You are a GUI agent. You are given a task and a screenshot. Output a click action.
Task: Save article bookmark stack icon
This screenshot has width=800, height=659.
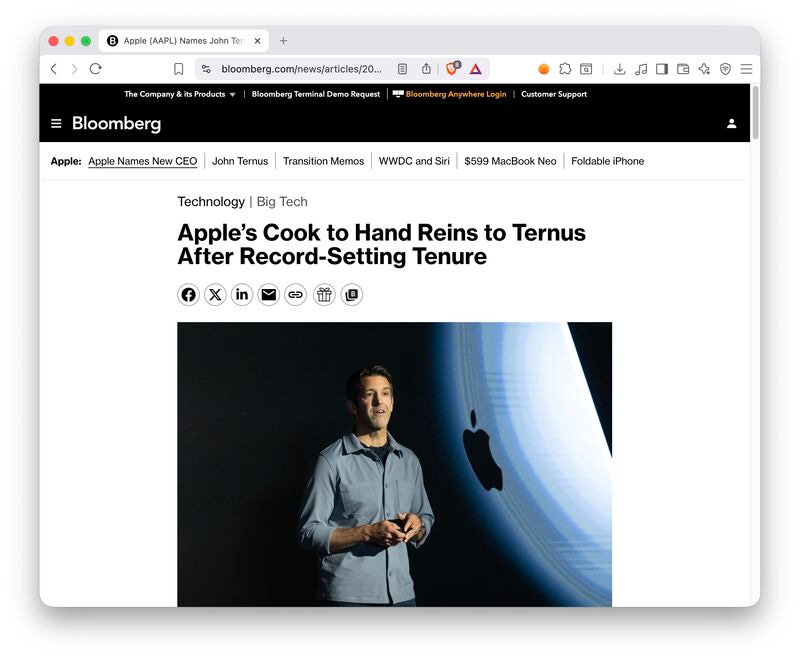point(352,295)
